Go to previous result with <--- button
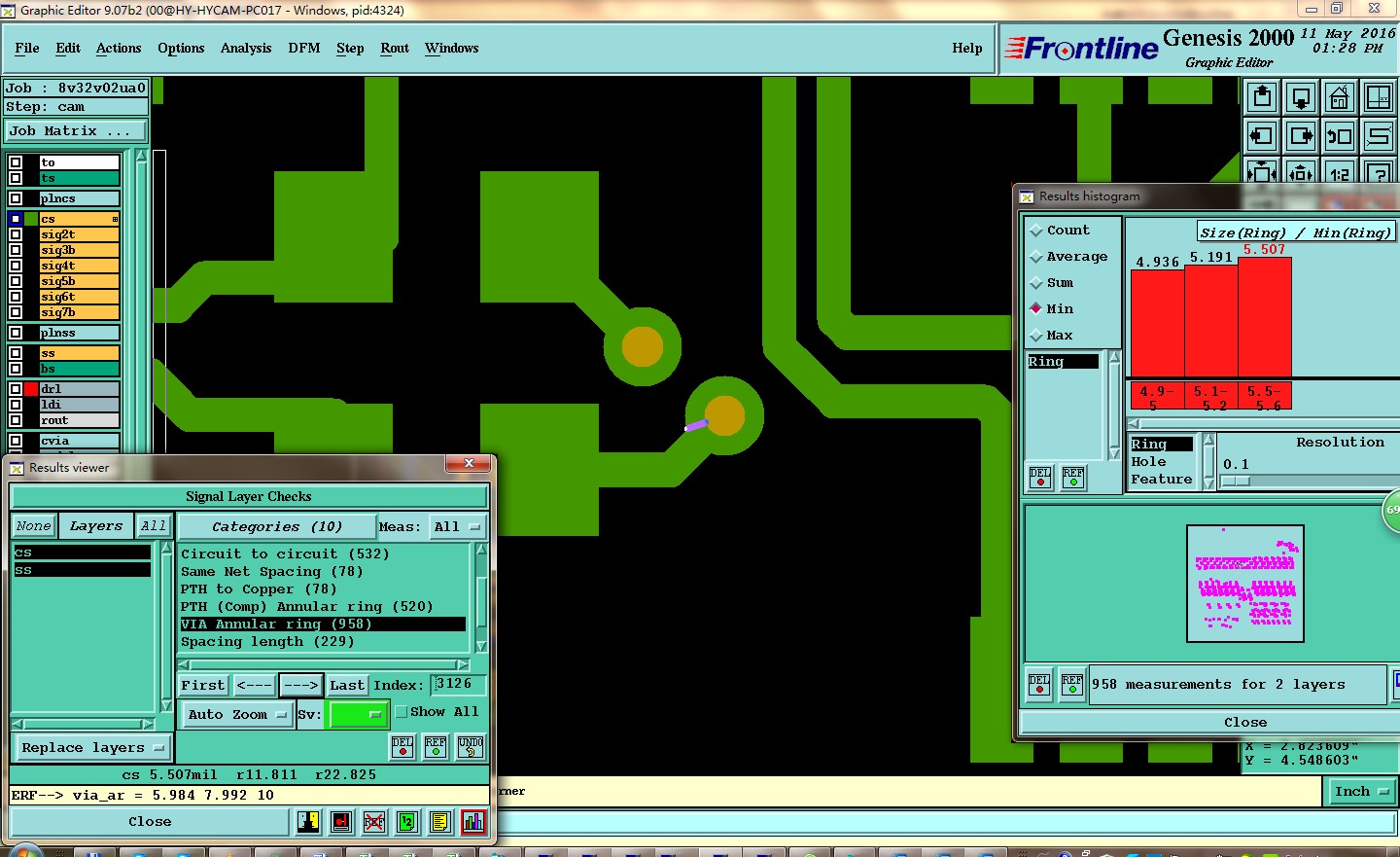 click(x=254, y=685)
